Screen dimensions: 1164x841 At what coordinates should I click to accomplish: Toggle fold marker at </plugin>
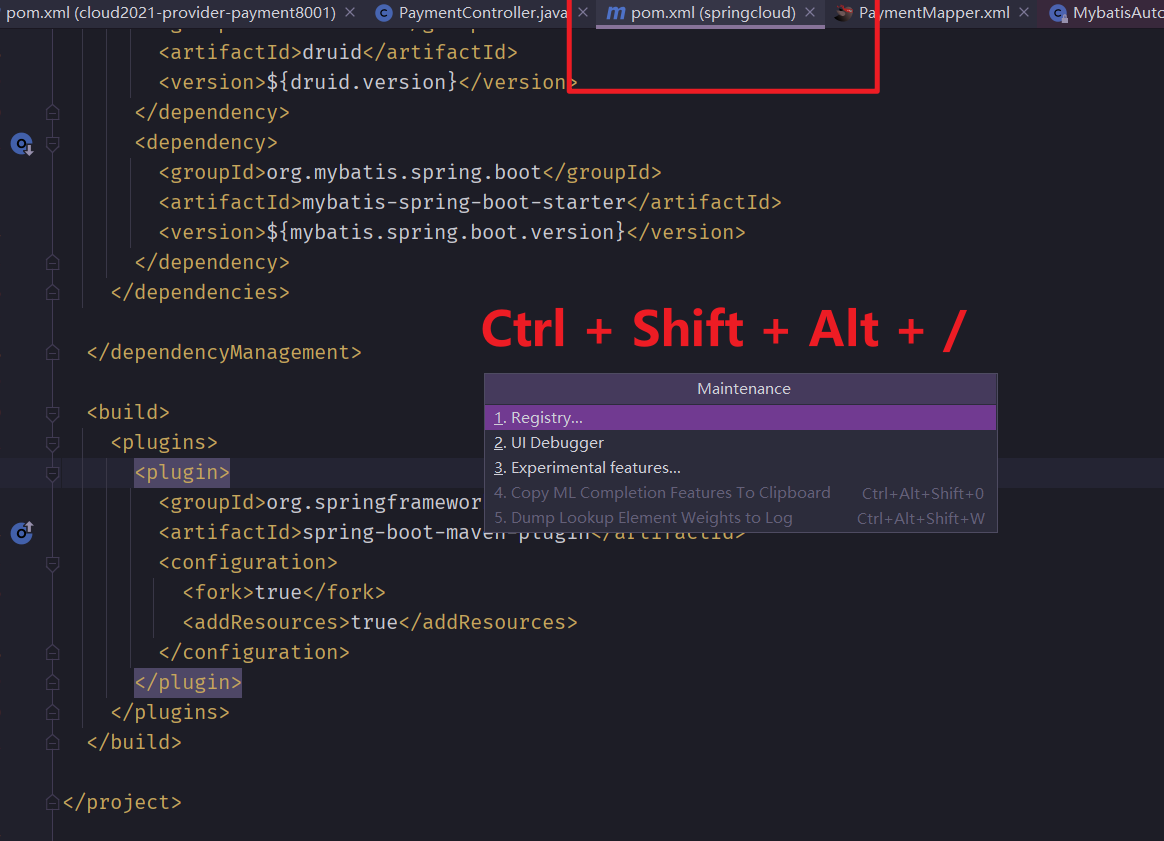click(53, 683)
